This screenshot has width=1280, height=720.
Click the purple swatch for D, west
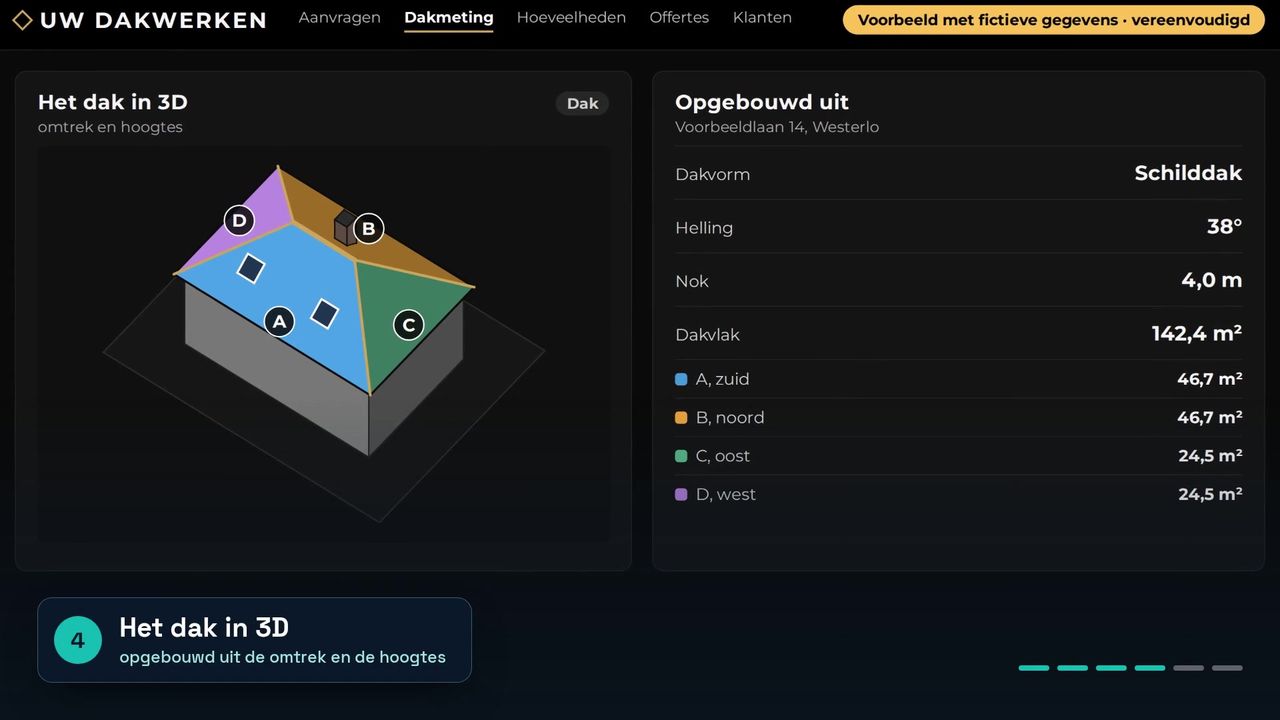(681, 494)
